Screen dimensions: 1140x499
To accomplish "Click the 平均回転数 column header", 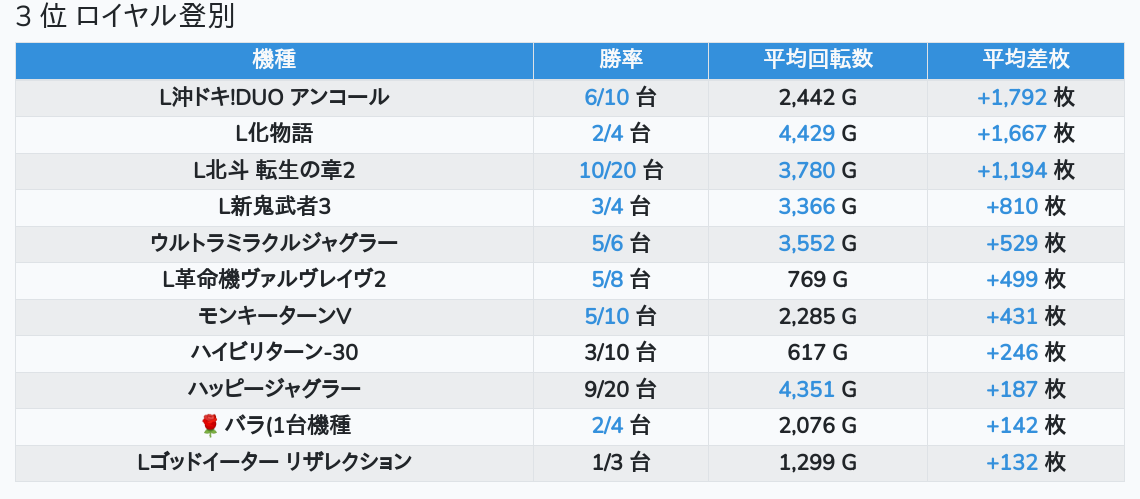I will (x=817, y=60).
